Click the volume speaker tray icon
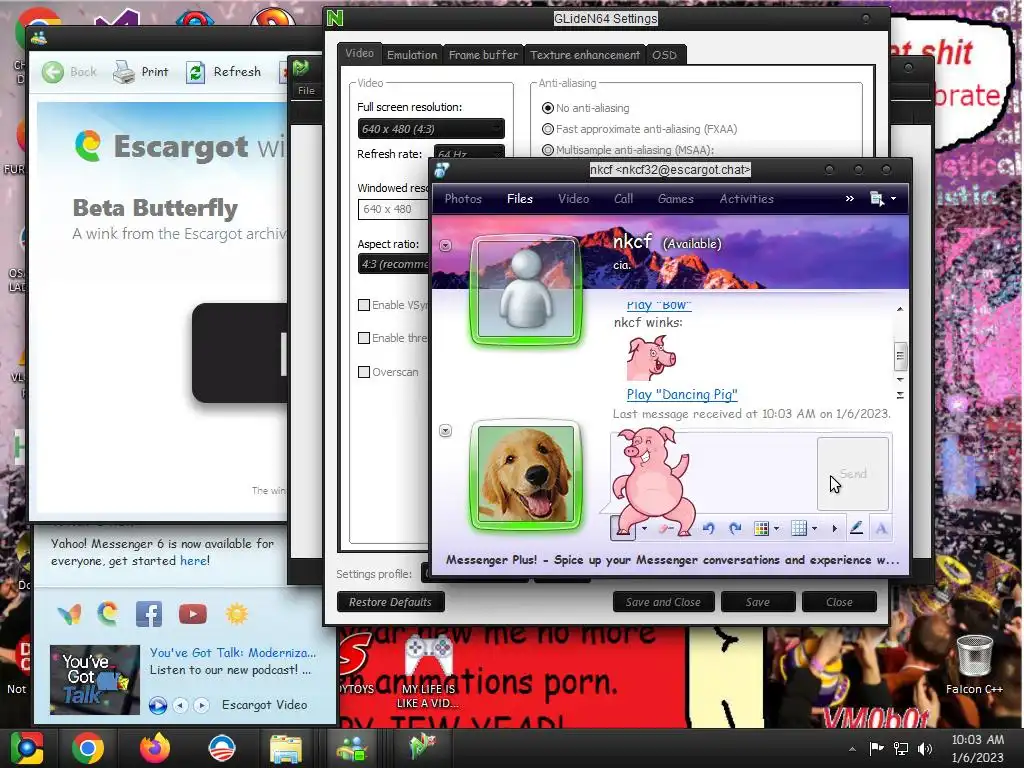The height and width of the screenshot is (768, 1024). pyautogui.click(x=925, y=749)
